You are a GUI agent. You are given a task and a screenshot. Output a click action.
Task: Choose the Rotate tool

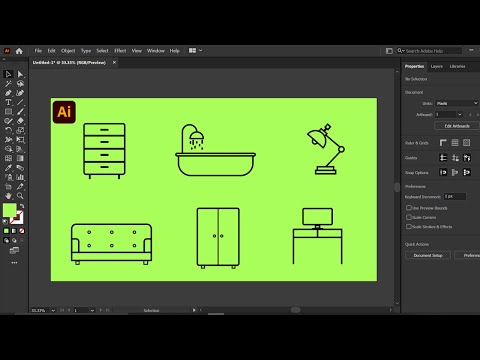click(8, 130)
